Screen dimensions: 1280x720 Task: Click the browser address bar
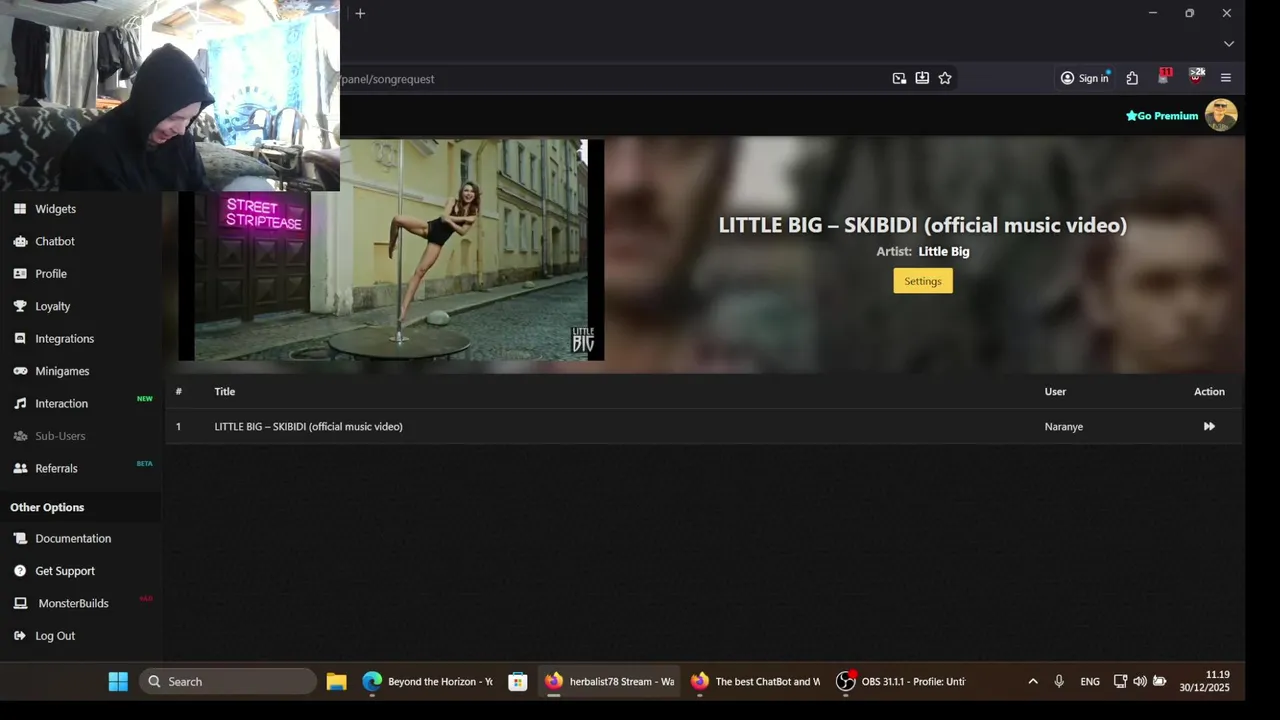point(610,78)
